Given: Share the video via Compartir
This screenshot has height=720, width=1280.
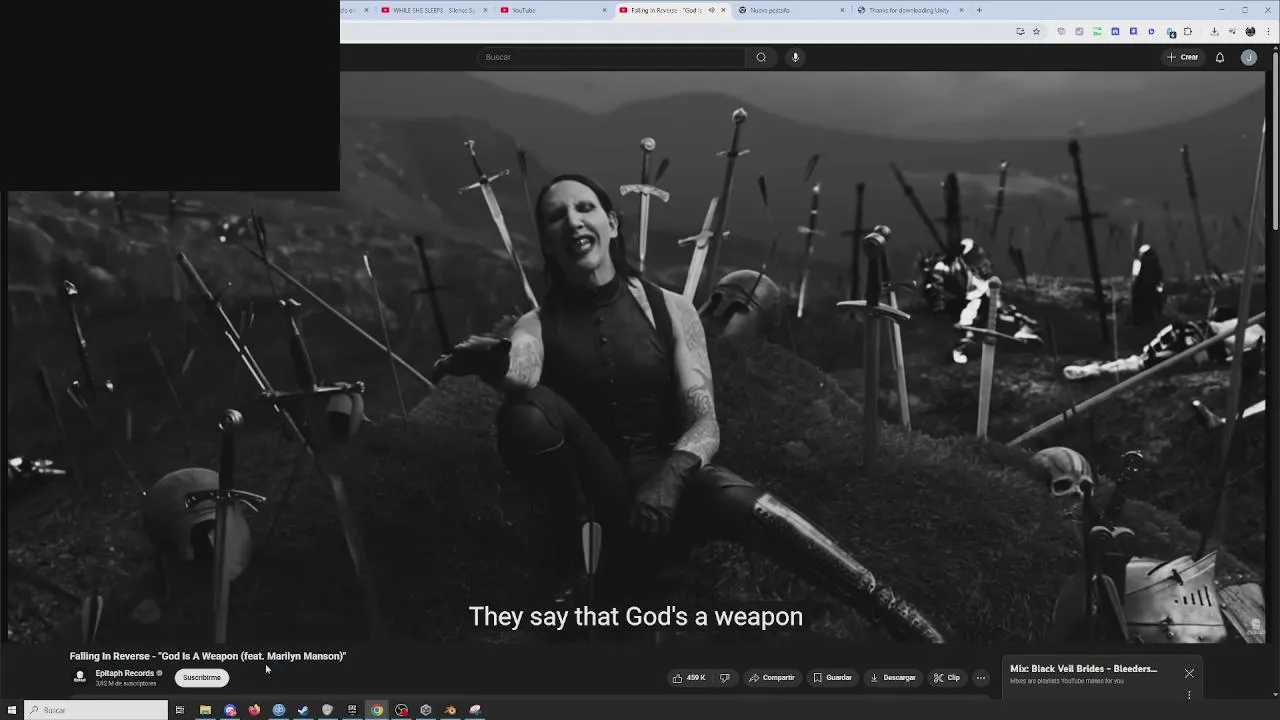Looking at the screenshot, I should (x=772, y=678).
